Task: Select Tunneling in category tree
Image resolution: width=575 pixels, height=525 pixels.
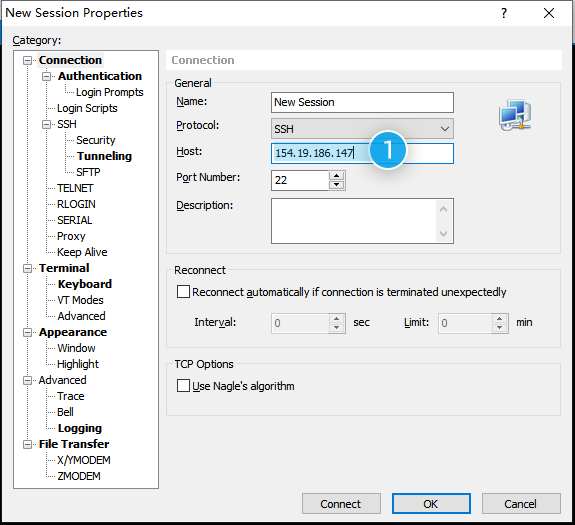Action: point(104,156)
